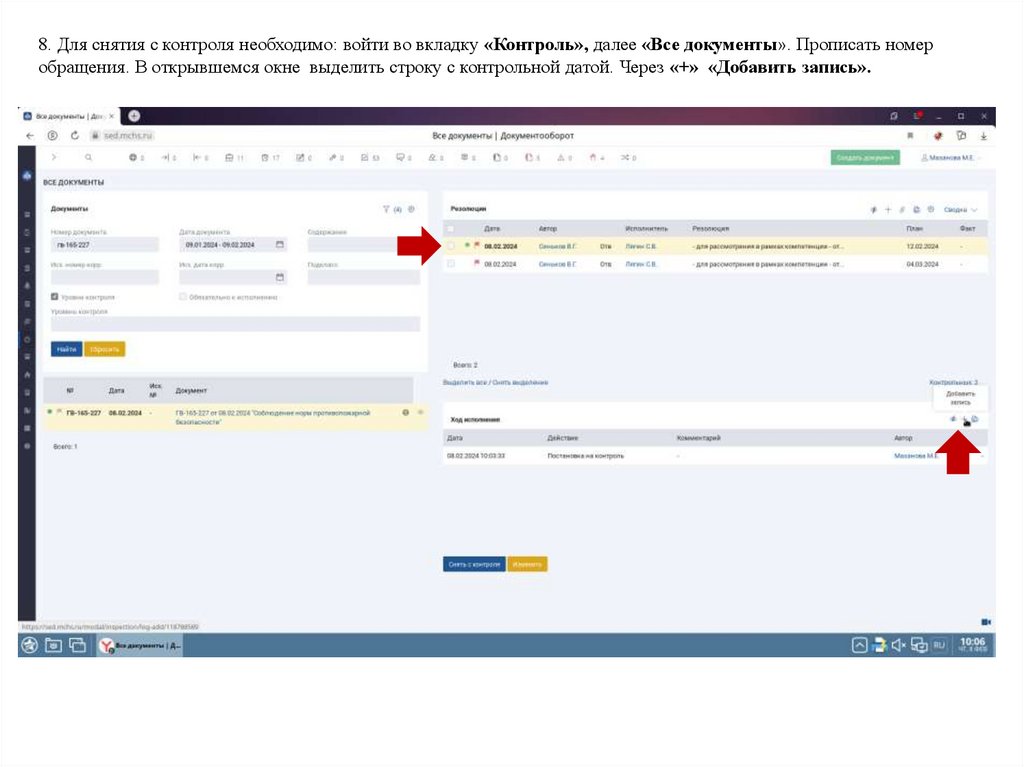
Task: Click the sed.mchs.ru address bar
Action: (128, 136)
